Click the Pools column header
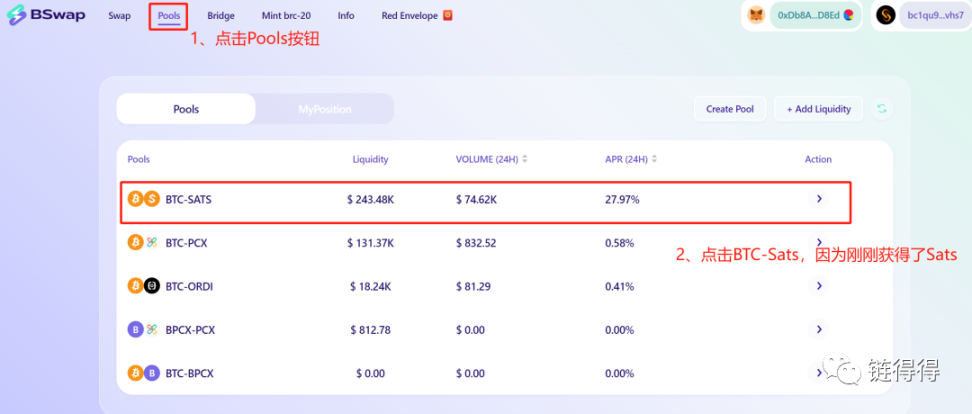Viewport: 972px width, 414px height. [139, 159]
